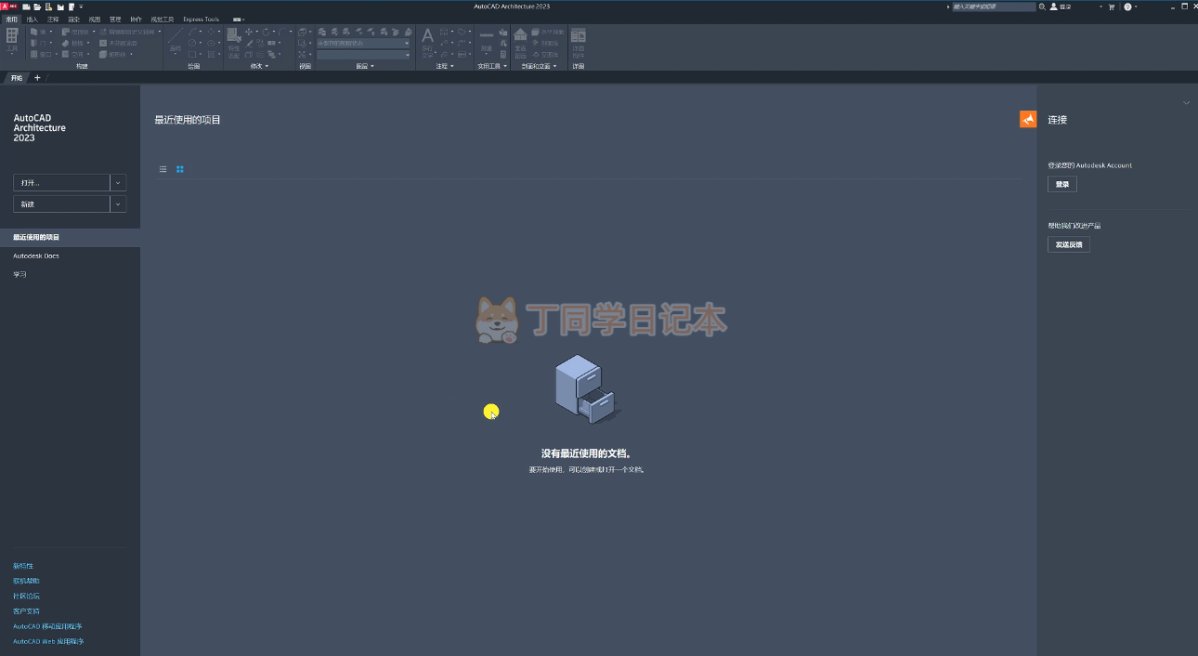Click the 登录 button under Autodesk Account
Screen dimensions: 1198x656
[x=1062, y=184]
